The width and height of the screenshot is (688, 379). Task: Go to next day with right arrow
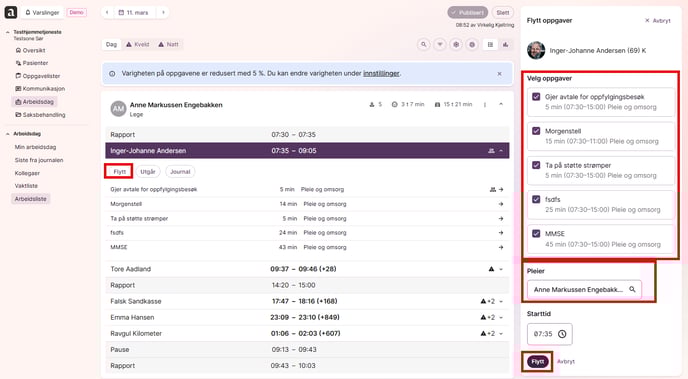(163, 12)
